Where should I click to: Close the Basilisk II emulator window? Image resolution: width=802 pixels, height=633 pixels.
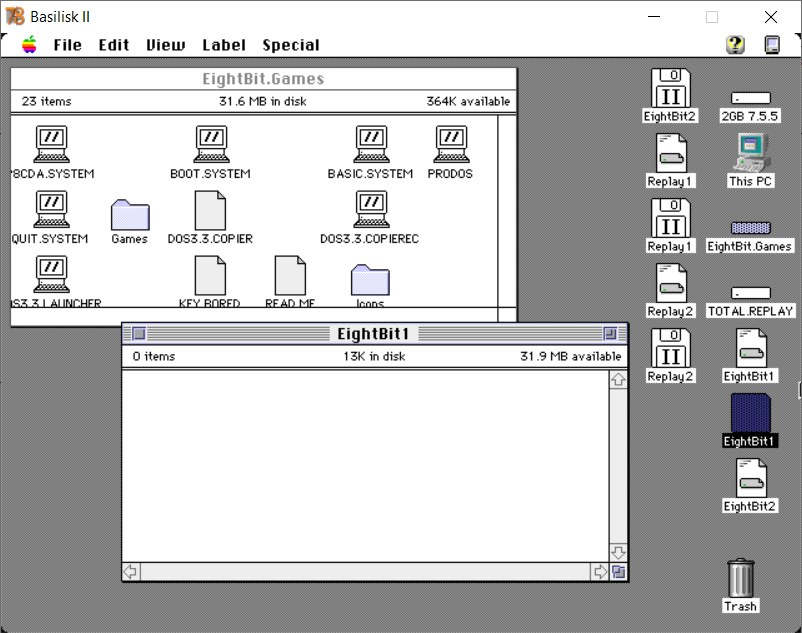[770, 17]
